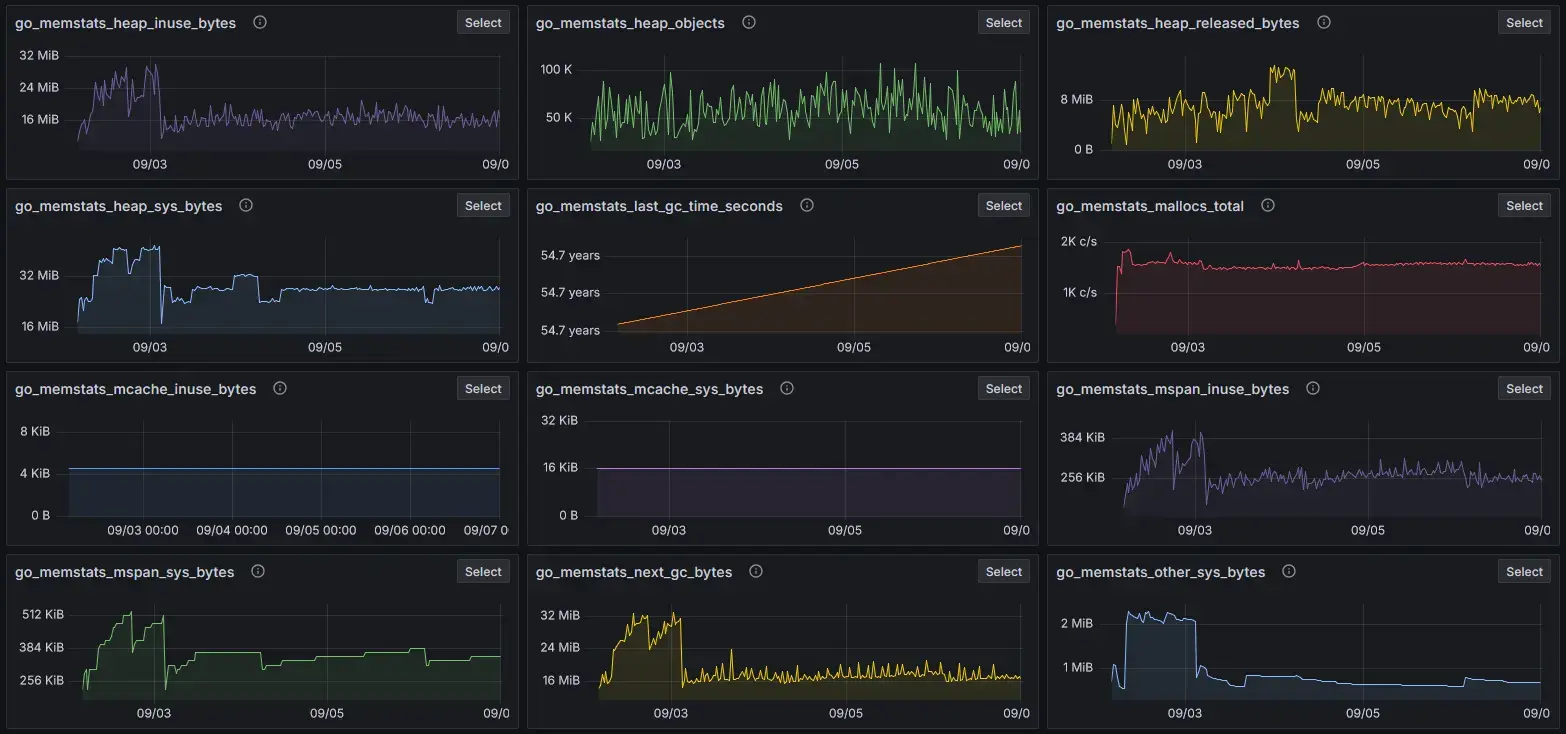Screen dimensions: 1566x734
Task: Click the 8 MiB axis label in heap_released_bytes
Action: point(1076,99)
